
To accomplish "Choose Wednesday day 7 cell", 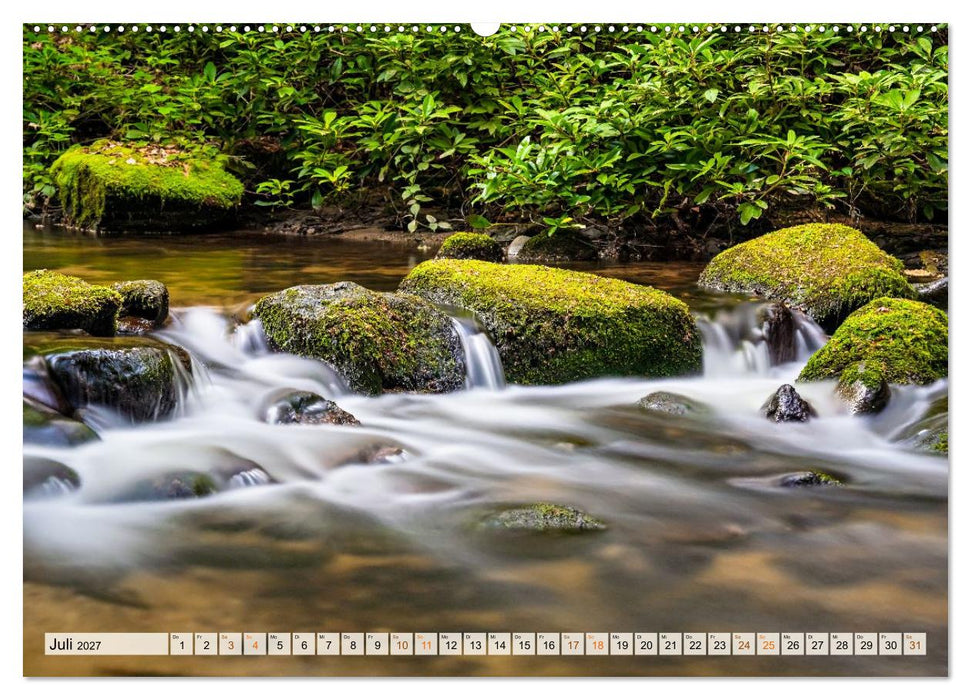I will [328, 644].
